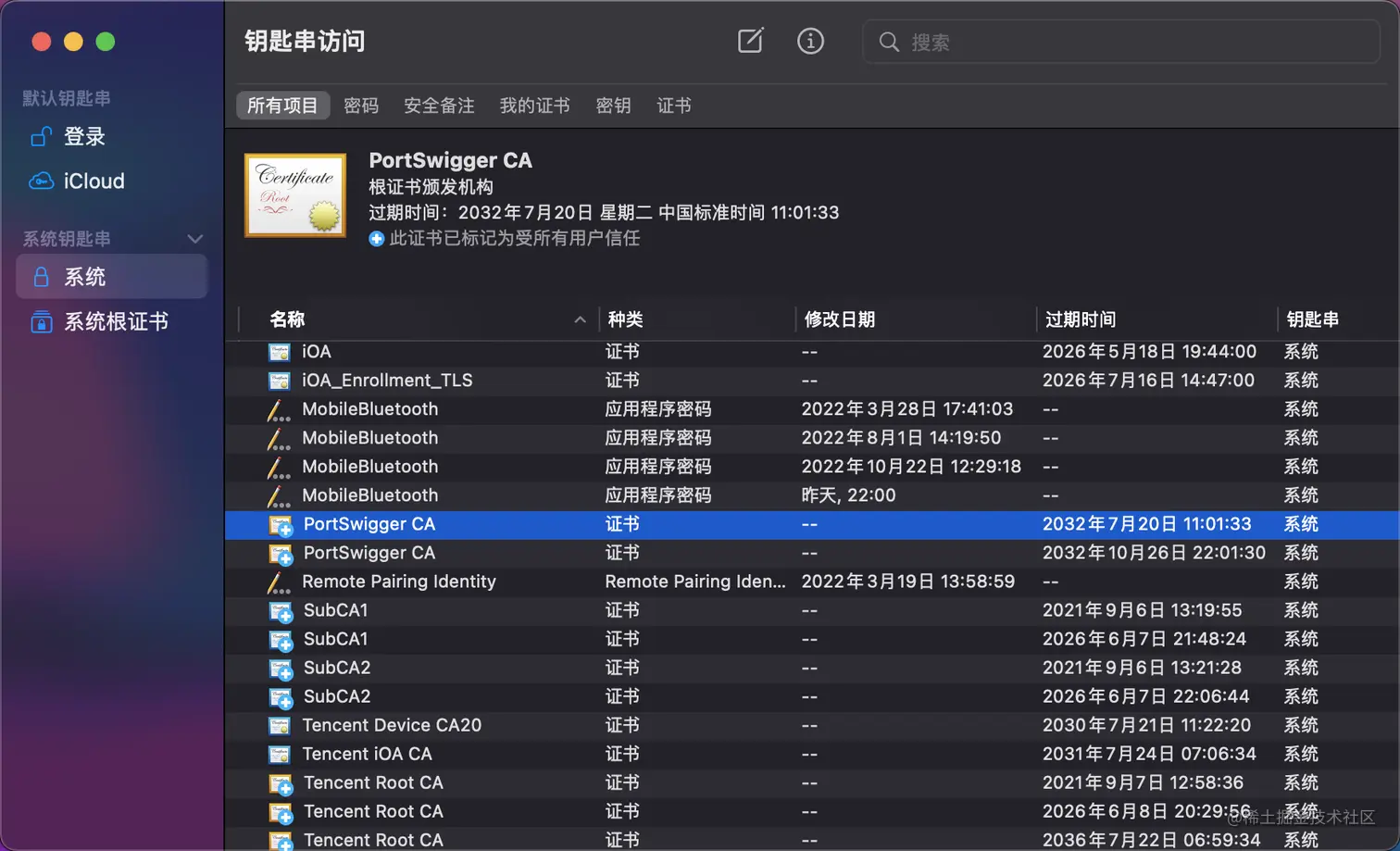
Task: Click the large PortSwigger CA certificate image
Action: click(295, 195)
